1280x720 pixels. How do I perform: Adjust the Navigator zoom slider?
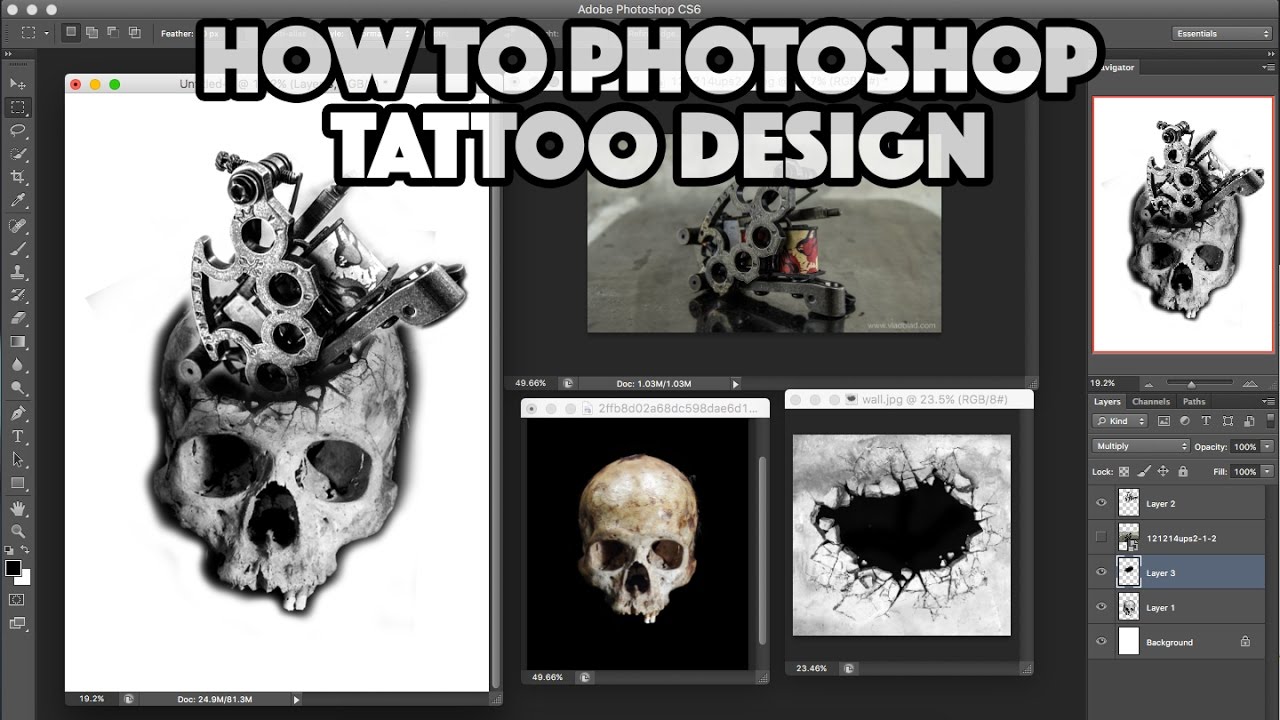tap(1192, 383)
